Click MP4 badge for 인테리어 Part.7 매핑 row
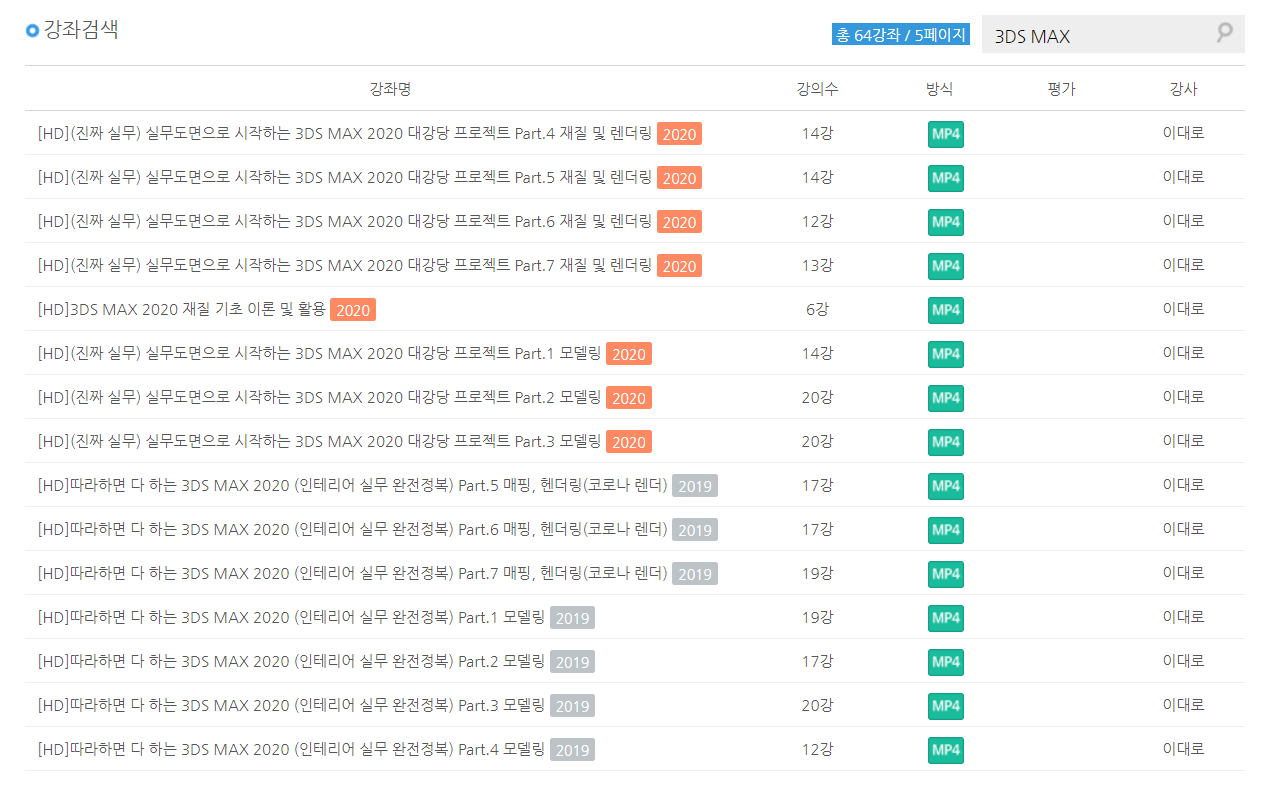 click(946, 574)
